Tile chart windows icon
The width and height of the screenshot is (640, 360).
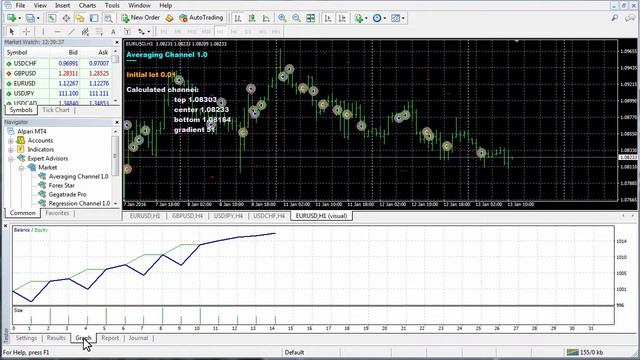tap(311, 18)
